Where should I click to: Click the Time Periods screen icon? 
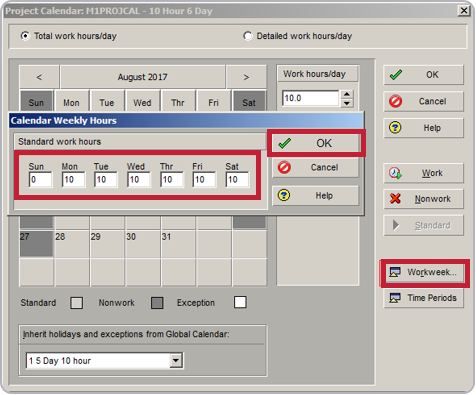[x=395, y=298]
